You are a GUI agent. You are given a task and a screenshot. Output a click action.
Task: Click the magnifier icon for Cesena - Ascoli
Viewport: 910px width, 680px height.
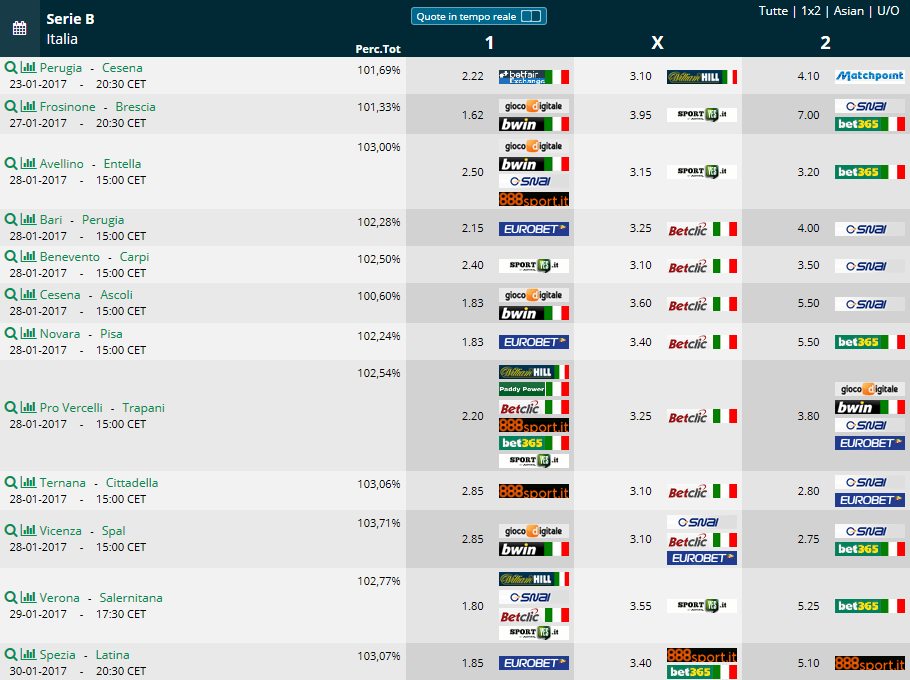pos(10,294)
